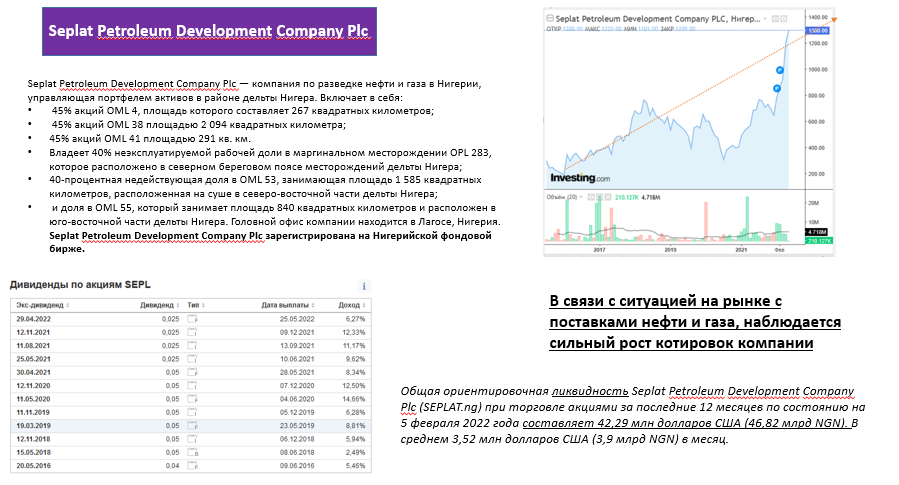The width and height of the screenshot is (899, 485).
Task: Click the yield value 14,66%
Action: (x=354, y=398)
